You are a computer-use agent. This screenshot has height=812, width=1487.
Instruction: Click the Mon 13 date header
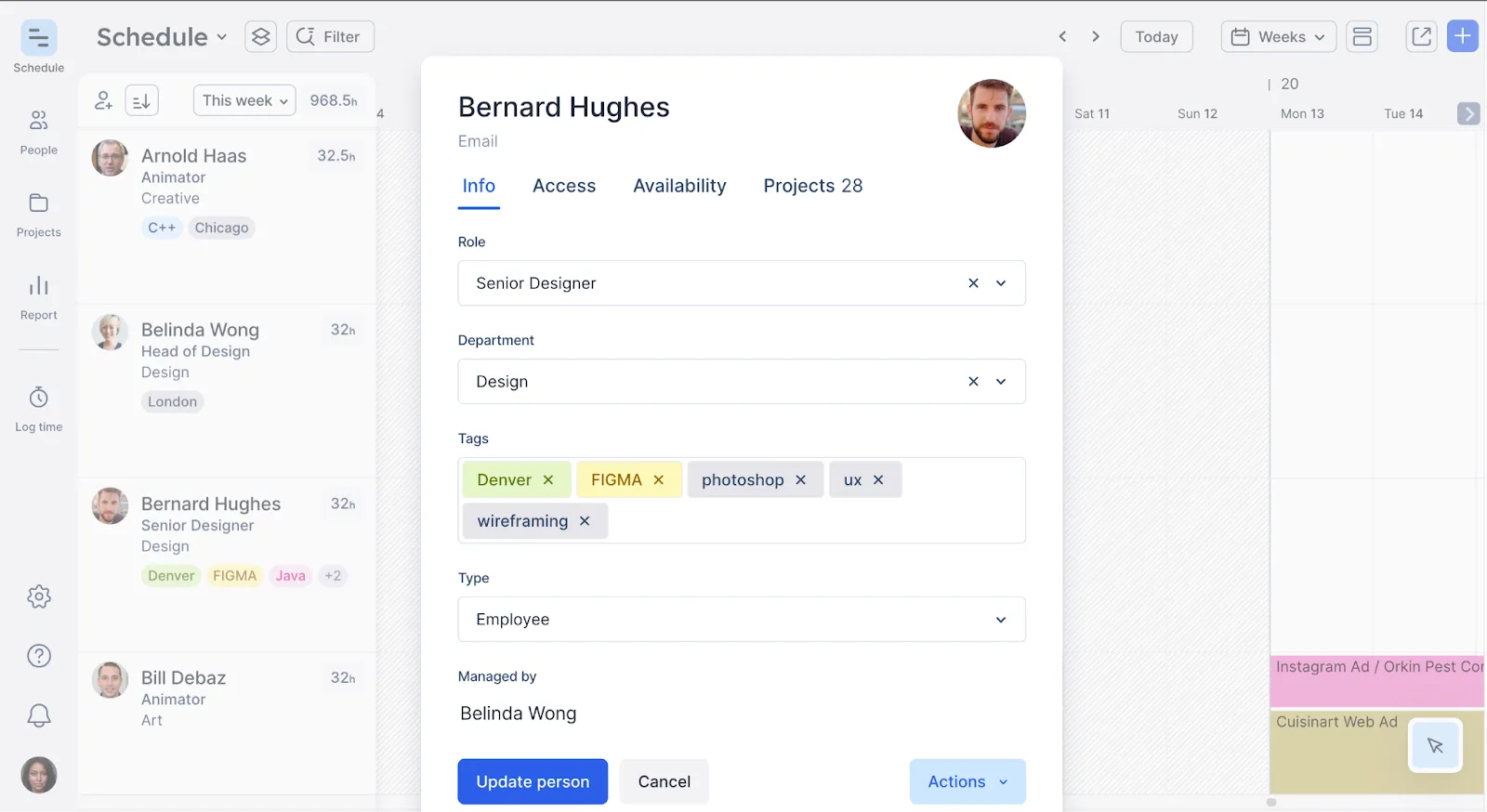point(1302,113)
